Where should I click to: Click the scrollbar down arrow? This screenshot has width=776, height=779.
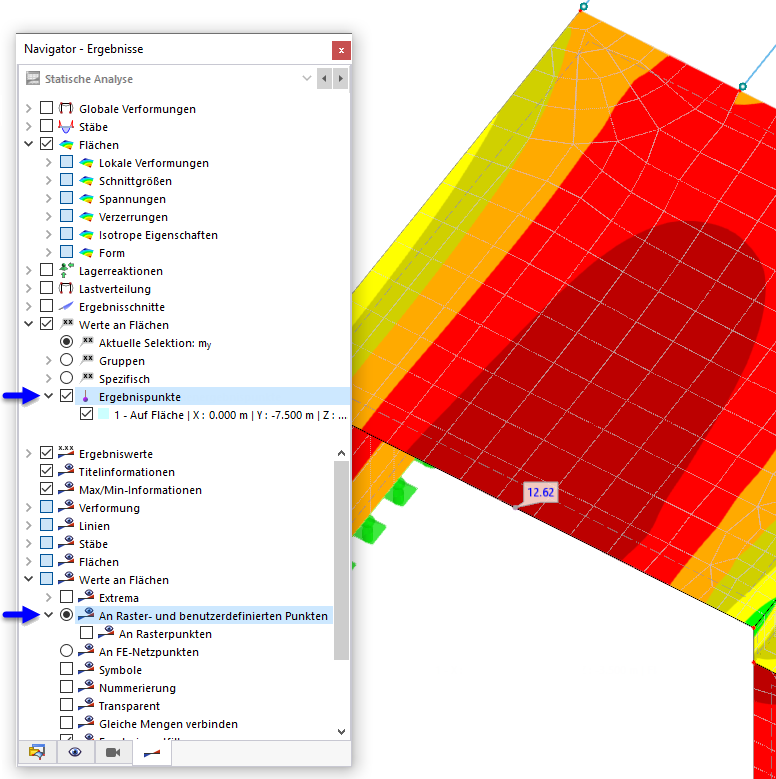click(341, 732)
